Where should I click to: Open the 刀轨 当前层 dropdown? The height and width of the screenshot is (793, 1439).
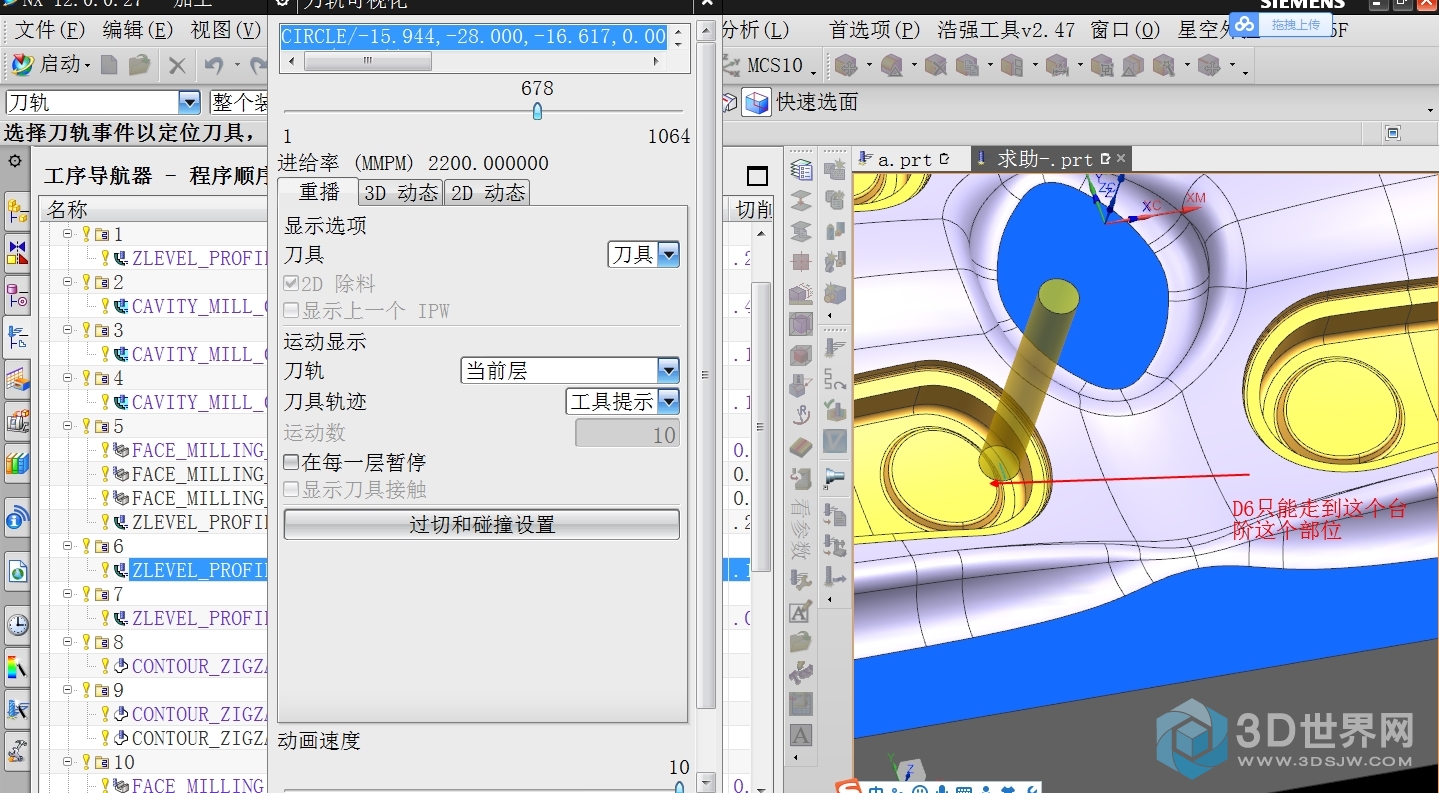click(570, 370)
